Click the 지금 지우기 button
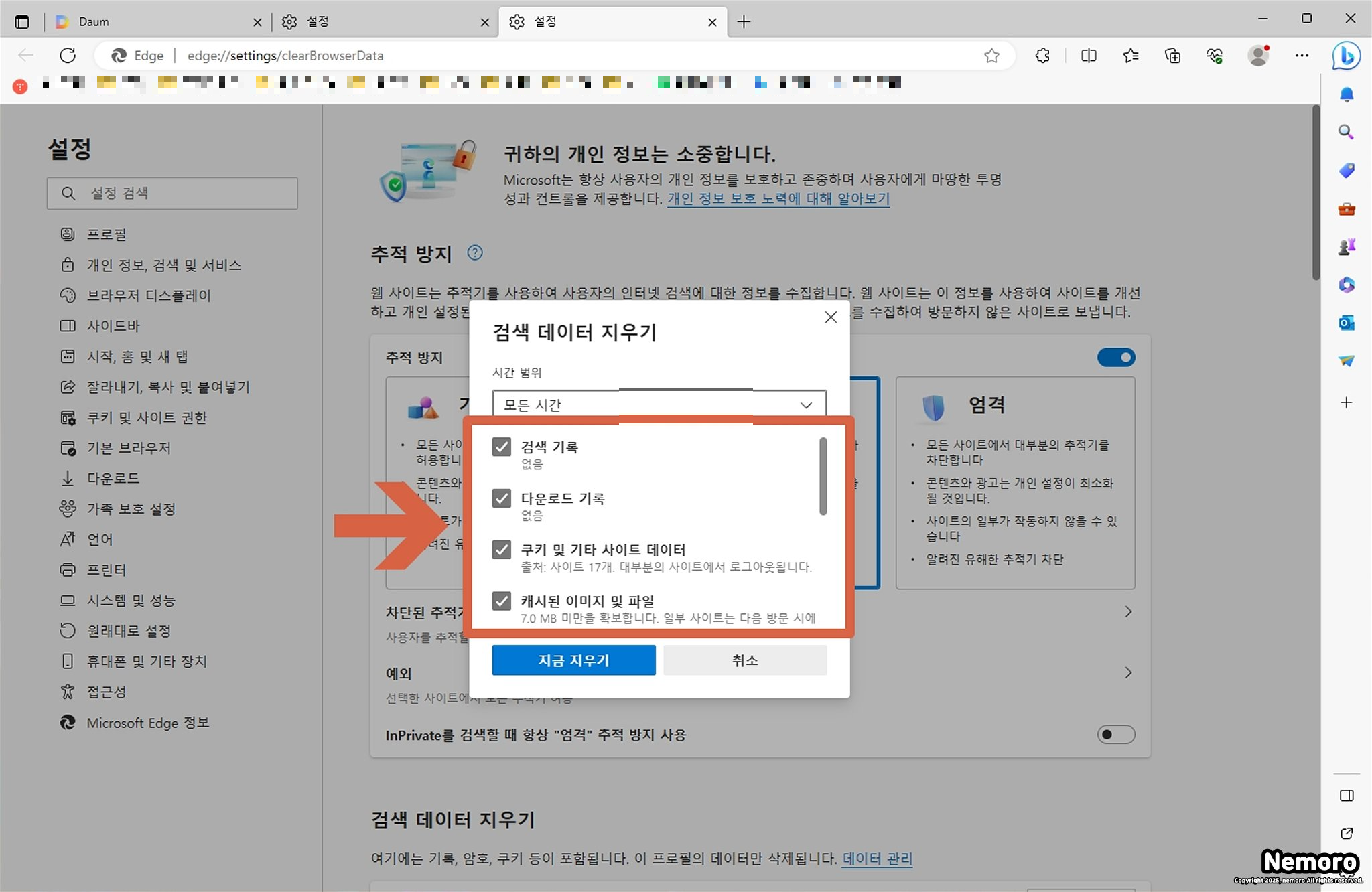This screenshot has height=892, width=1372. pos(573,660)
